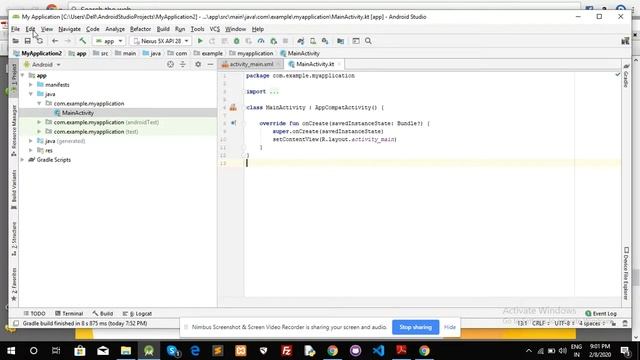Open the Event Log
The width and height of the screenshot is (640, 360).
601,313
